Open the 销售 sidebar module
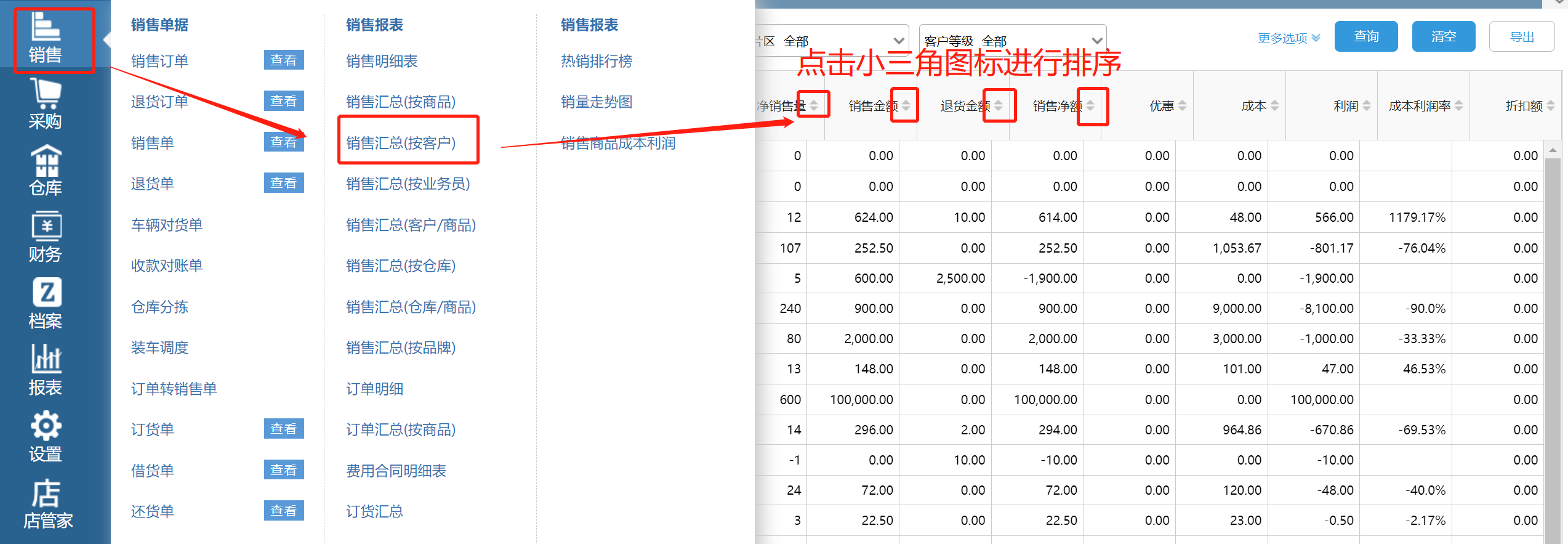This screenshot has height=544, width=1568. 46,38
